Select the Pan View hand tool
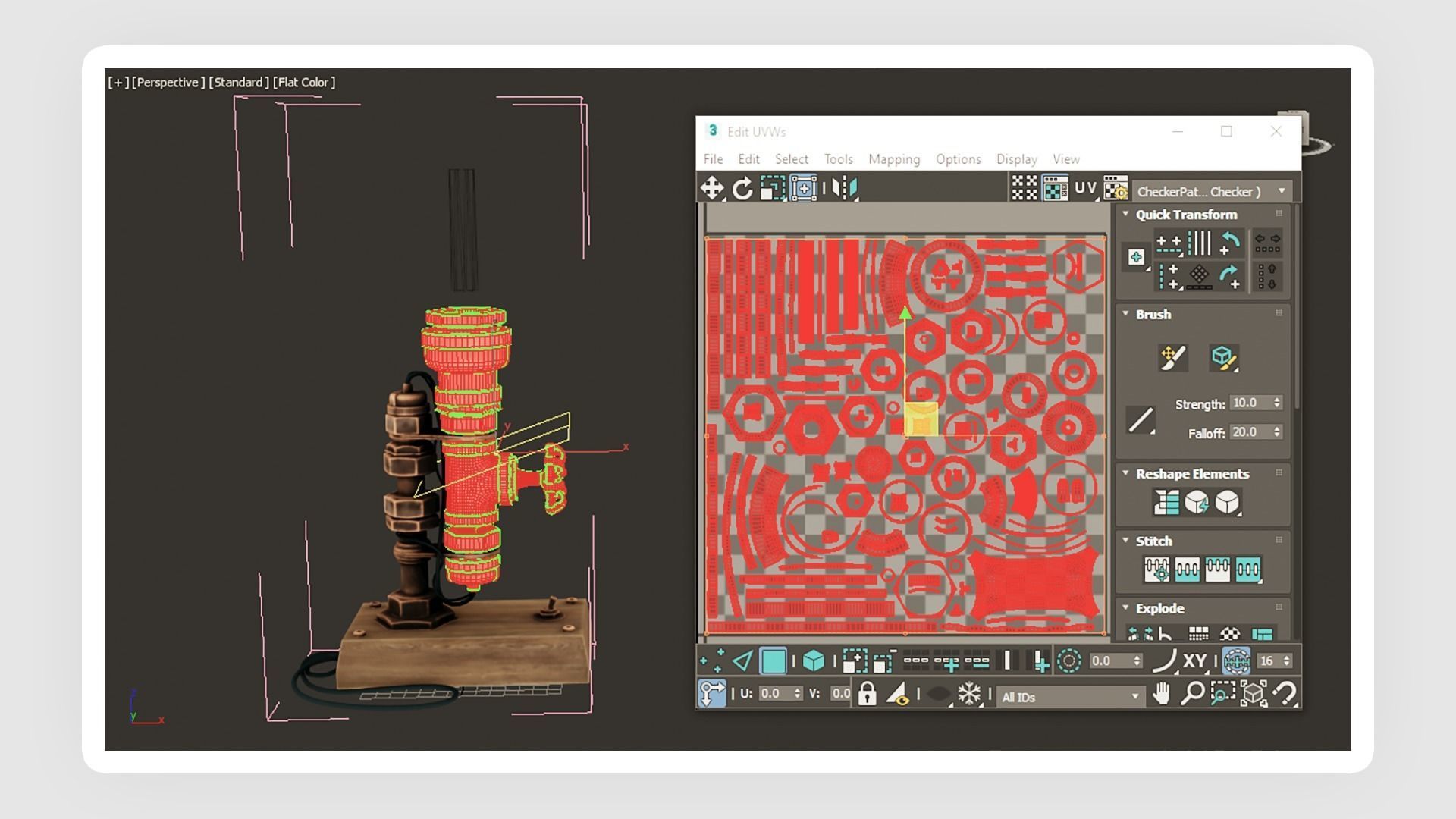Viewport: 1456px width, 819px height. pyautogui.click(x=1161, y=694)
